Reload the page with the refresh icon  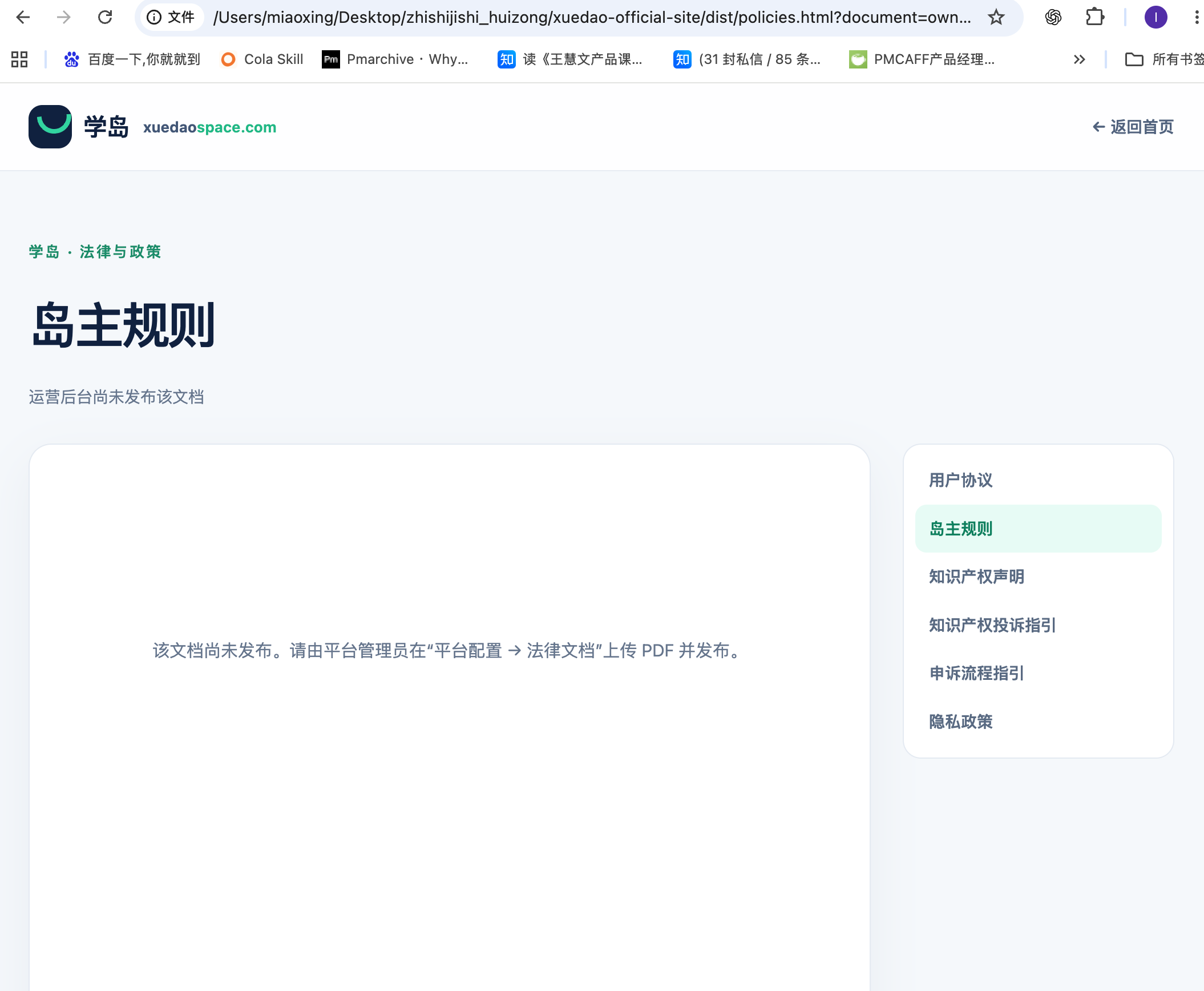point(105,17)
